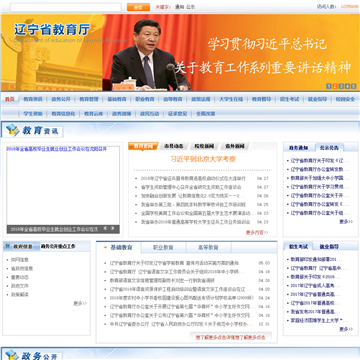Click the 教育资讯 section logo icon

(13, 130)
